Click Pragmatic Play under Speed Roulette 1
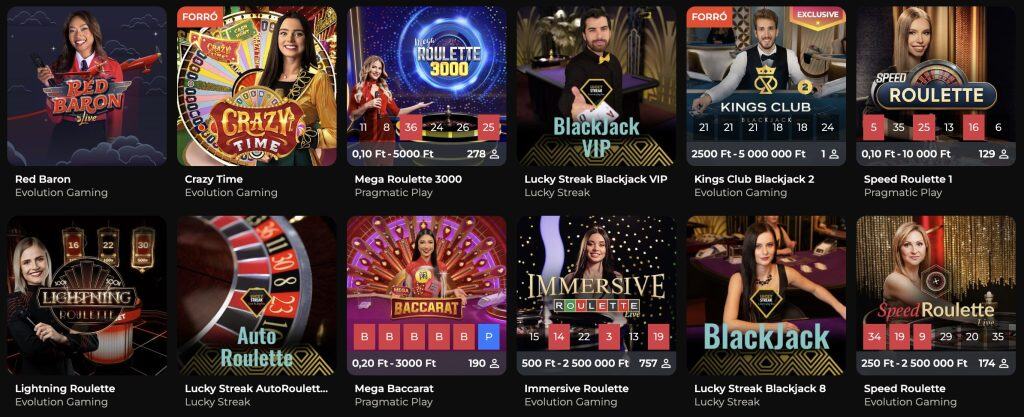 point(903,193)
